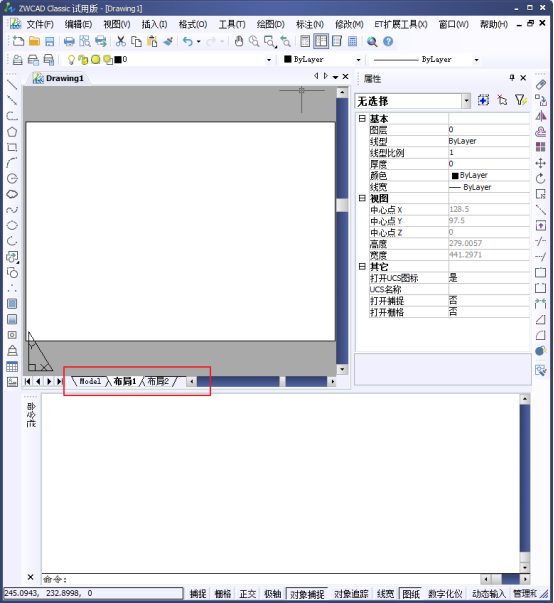Toggle 正交 ortho mode in status bar

pyautogui.click(x=248, y=594)
